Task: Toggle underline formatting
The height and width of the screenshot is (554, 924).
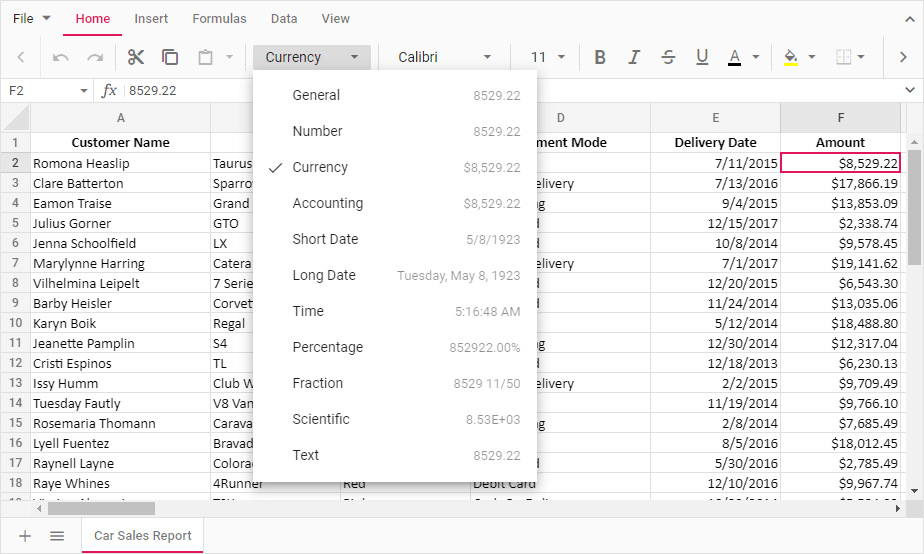Action: pyautogui.click(x=702, y=57)
